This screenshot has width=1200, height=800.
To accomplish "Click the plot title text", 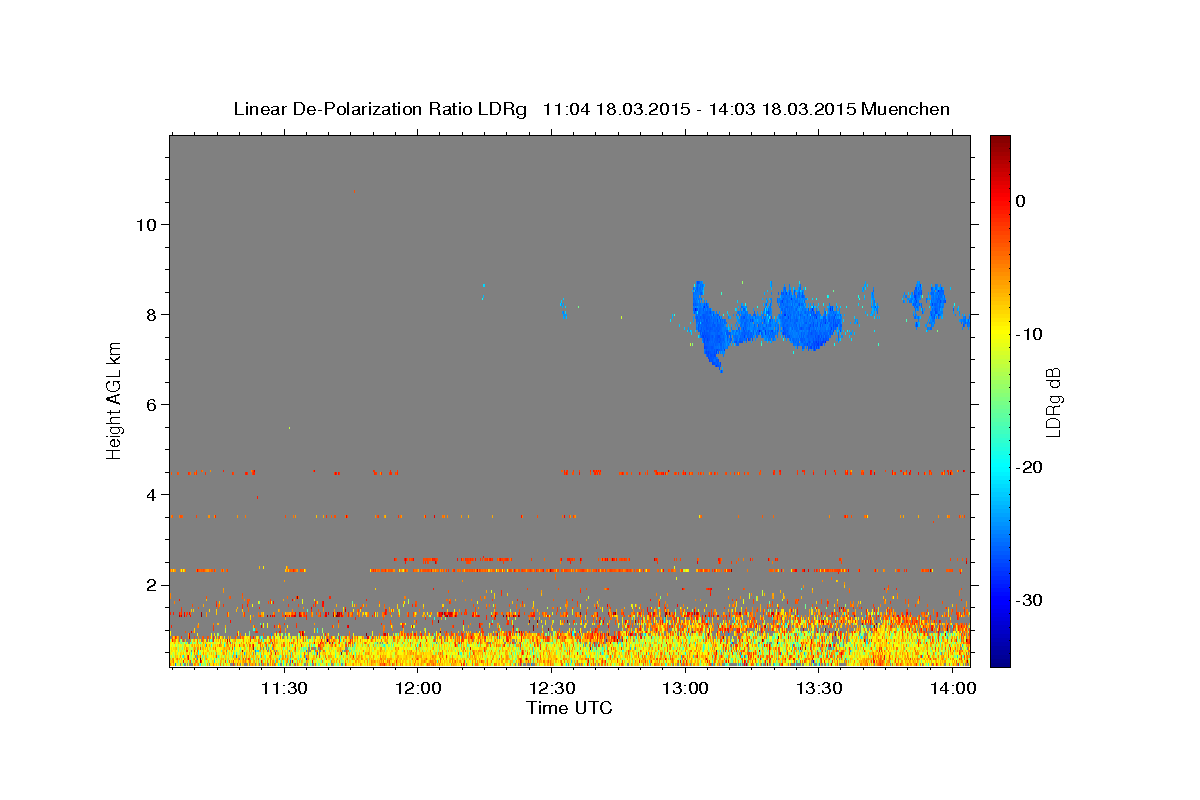I will [x=591, y=109].
